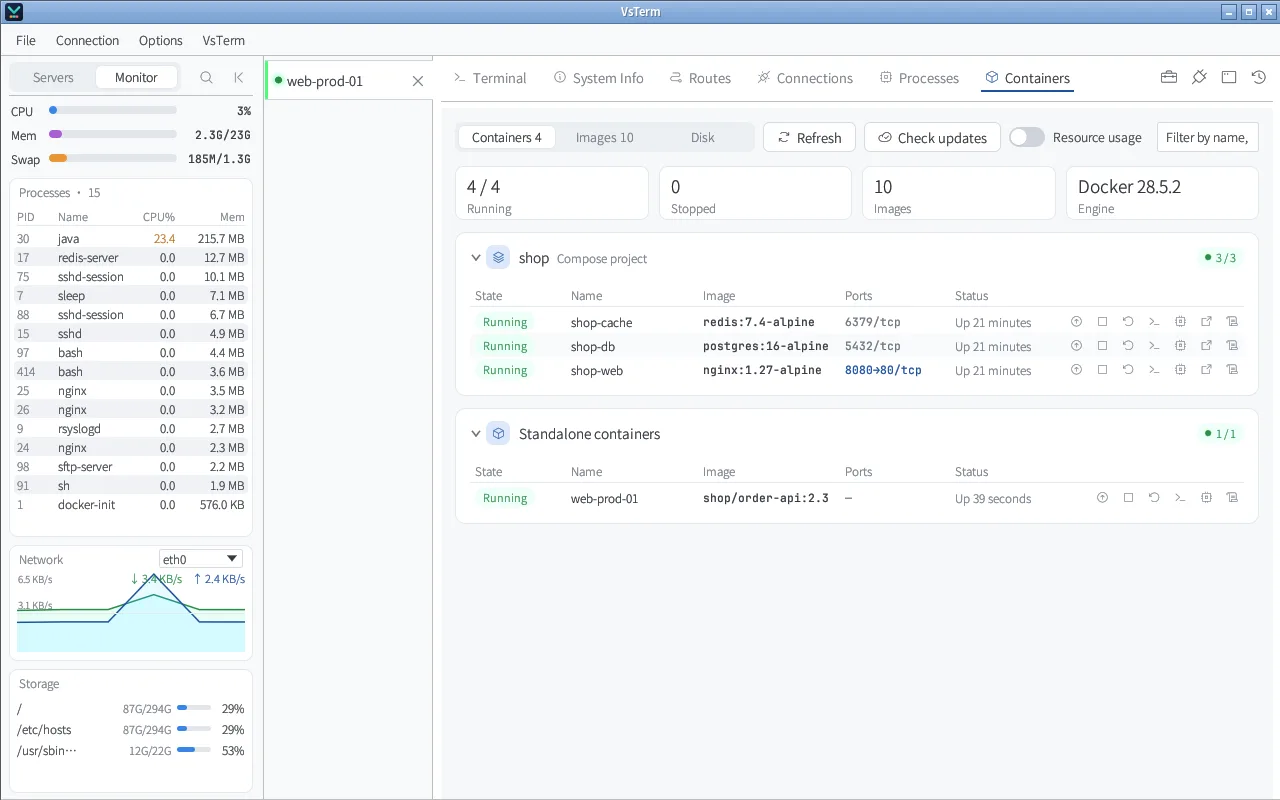Image resolution: width=1280 pixels, height=800 pixels.
Task: Open the toolbox icon in the top toolbar
Action: pyautogui.click(x=1168, y=78)
